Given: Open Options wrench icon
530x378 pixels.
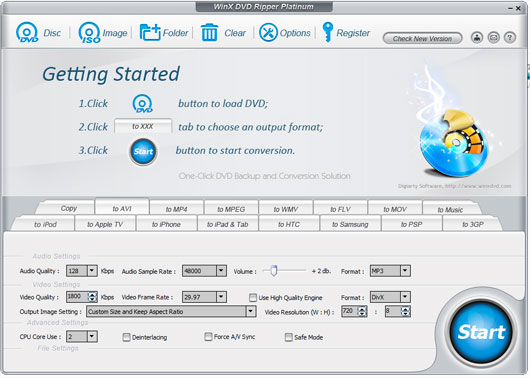Looking at the screenshot, I should 268,32.
